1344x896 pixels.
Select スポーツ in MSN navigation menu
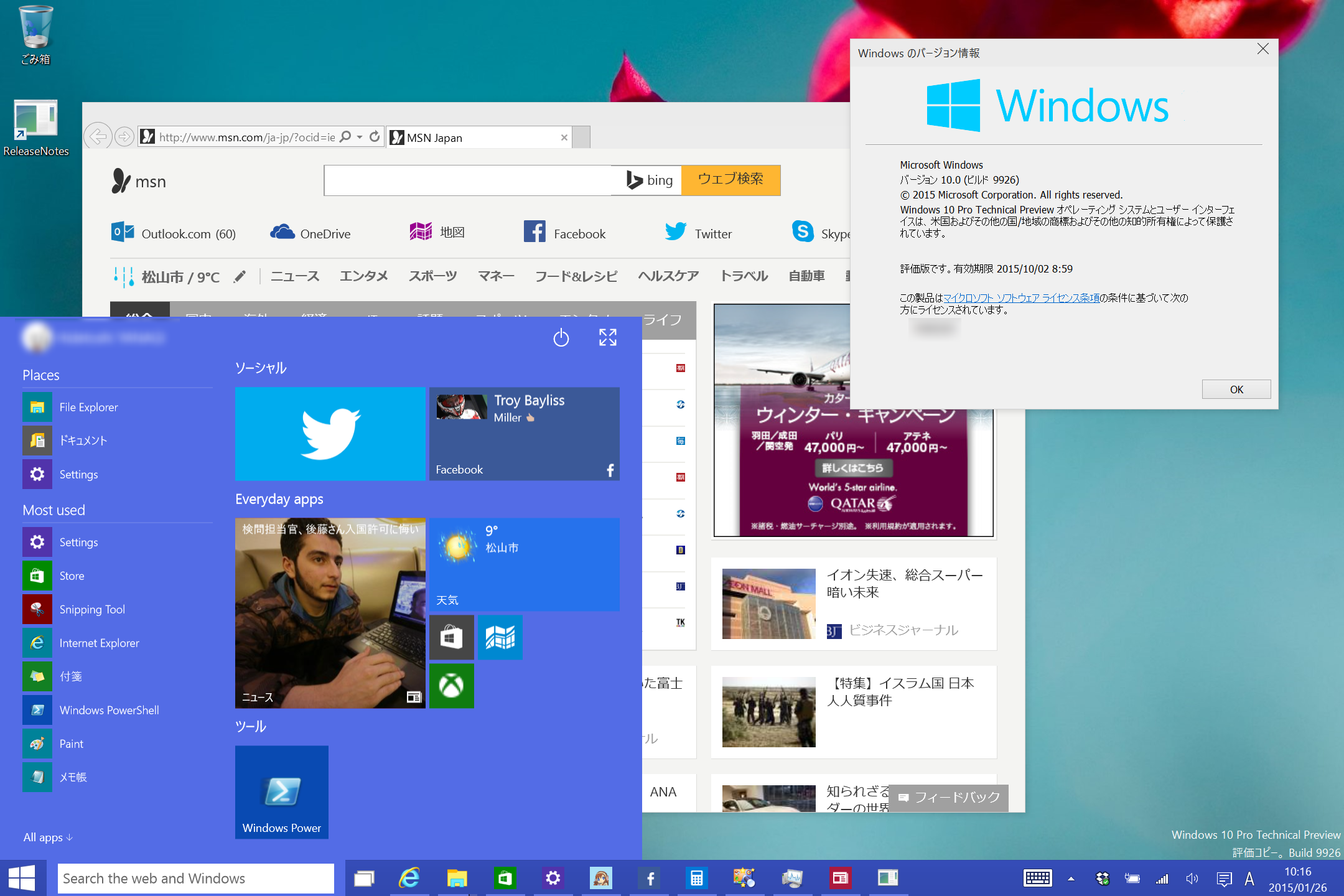coord(432,276)
